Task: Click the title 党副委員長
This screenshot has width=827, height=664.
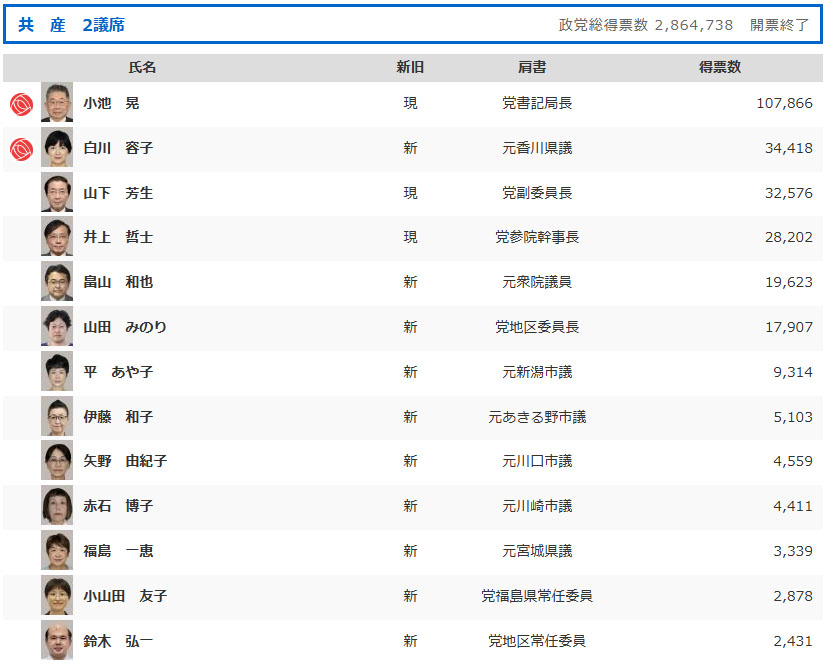Action: [x=537, y=193]
